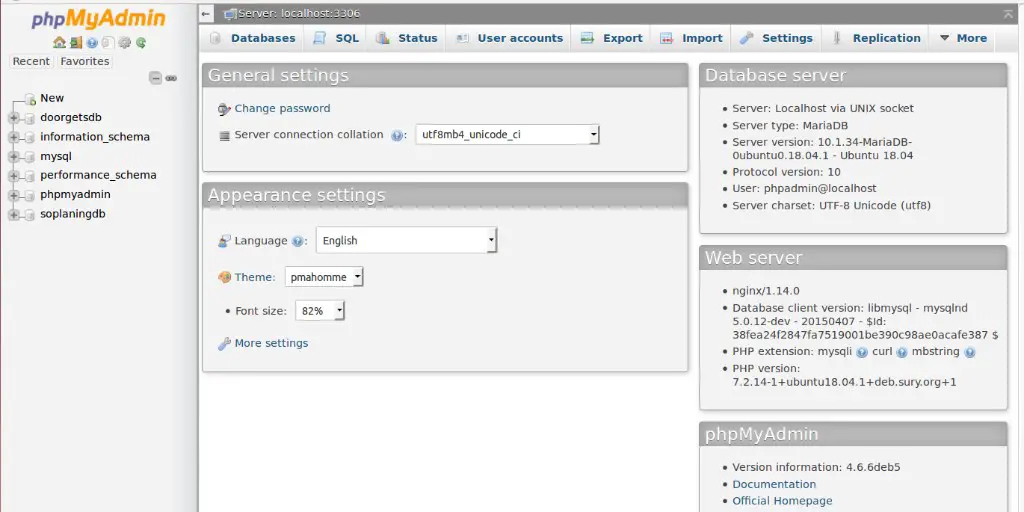Click the soplaningdb database icon
The image size is (1024, 512).
tap(29, 214)
